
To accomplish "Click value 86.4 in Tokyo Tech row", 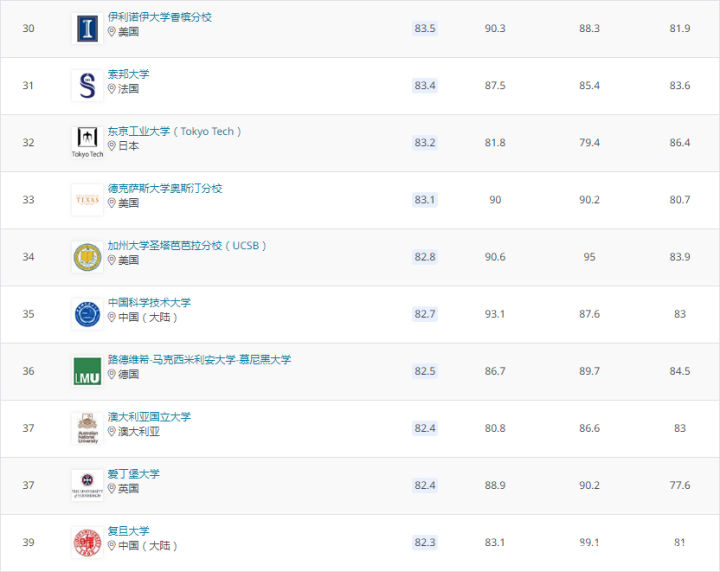I will point(680,143).
